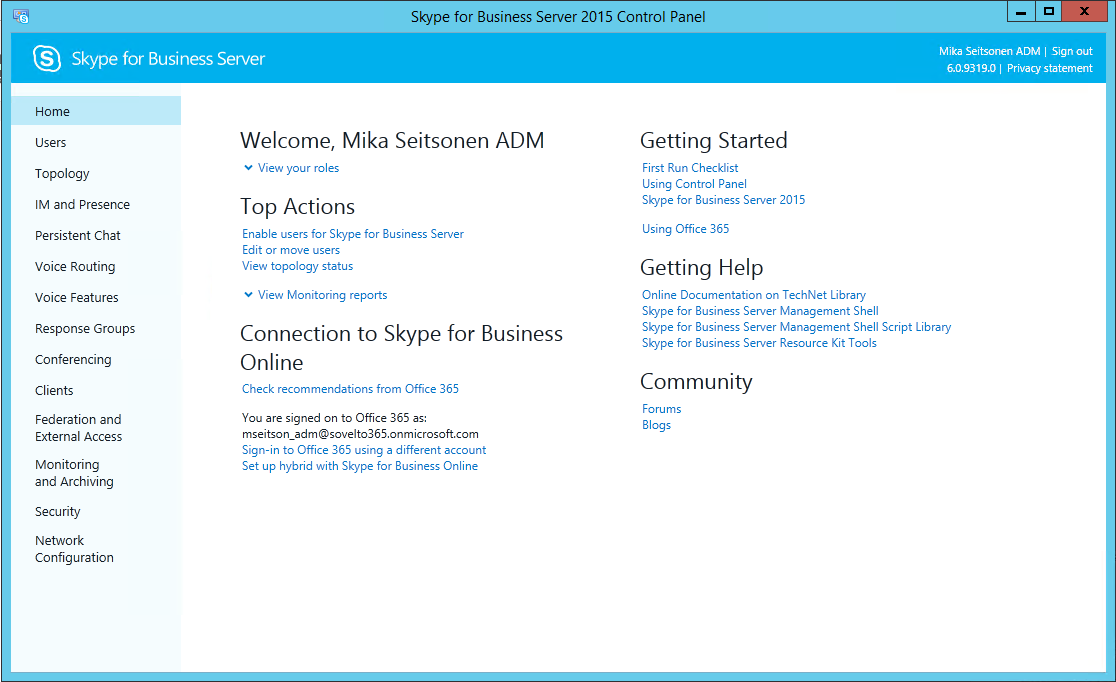Click View topology status link
This screenshot has height=682, width=1116.
click(x=298, y=266)
